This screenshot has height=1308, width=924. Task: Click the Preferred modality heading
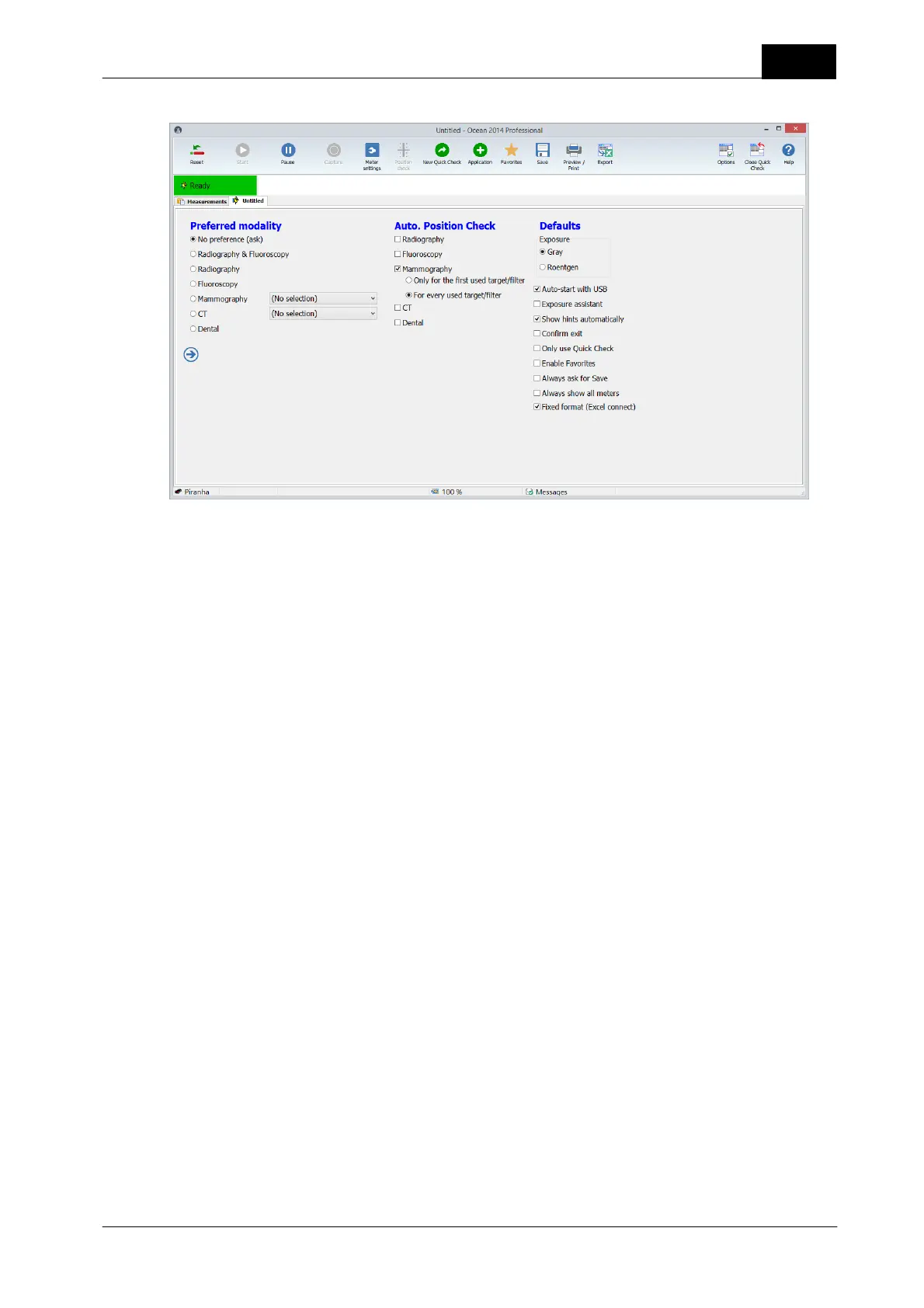(236, 226)
